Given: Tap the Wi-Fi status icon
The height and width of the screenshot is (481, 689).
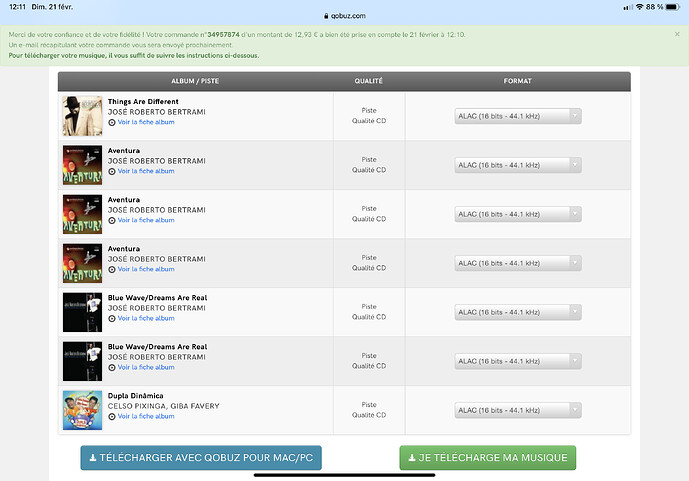Looking at the screenshot, I should click(639, 7).
